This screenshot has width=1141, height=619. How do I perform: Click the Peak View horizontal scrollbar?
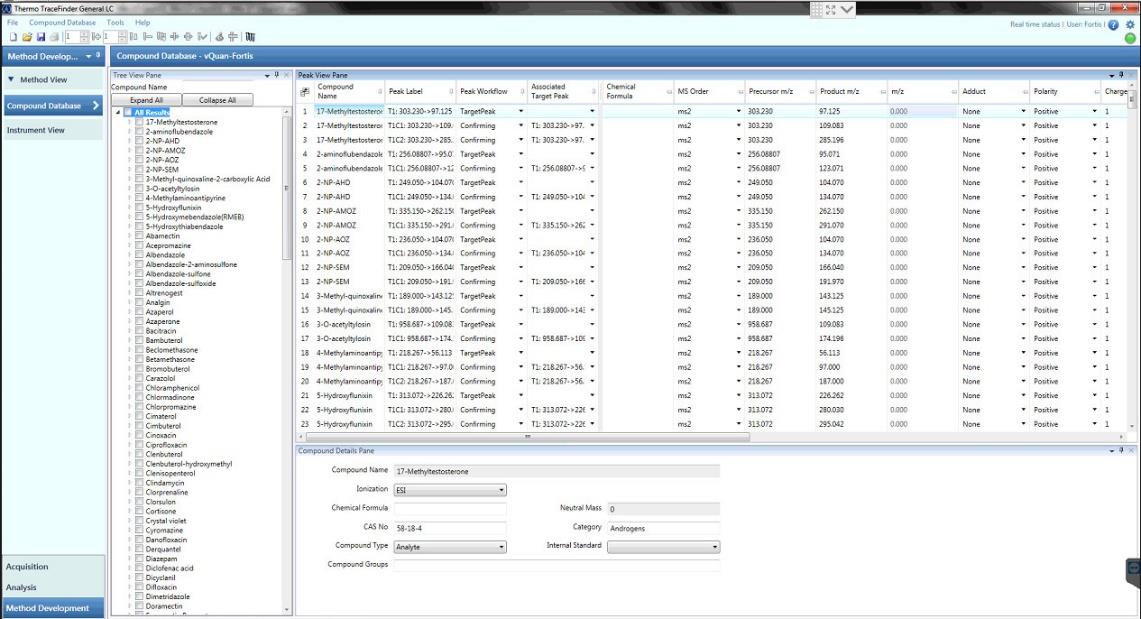(x=528, y=437)
